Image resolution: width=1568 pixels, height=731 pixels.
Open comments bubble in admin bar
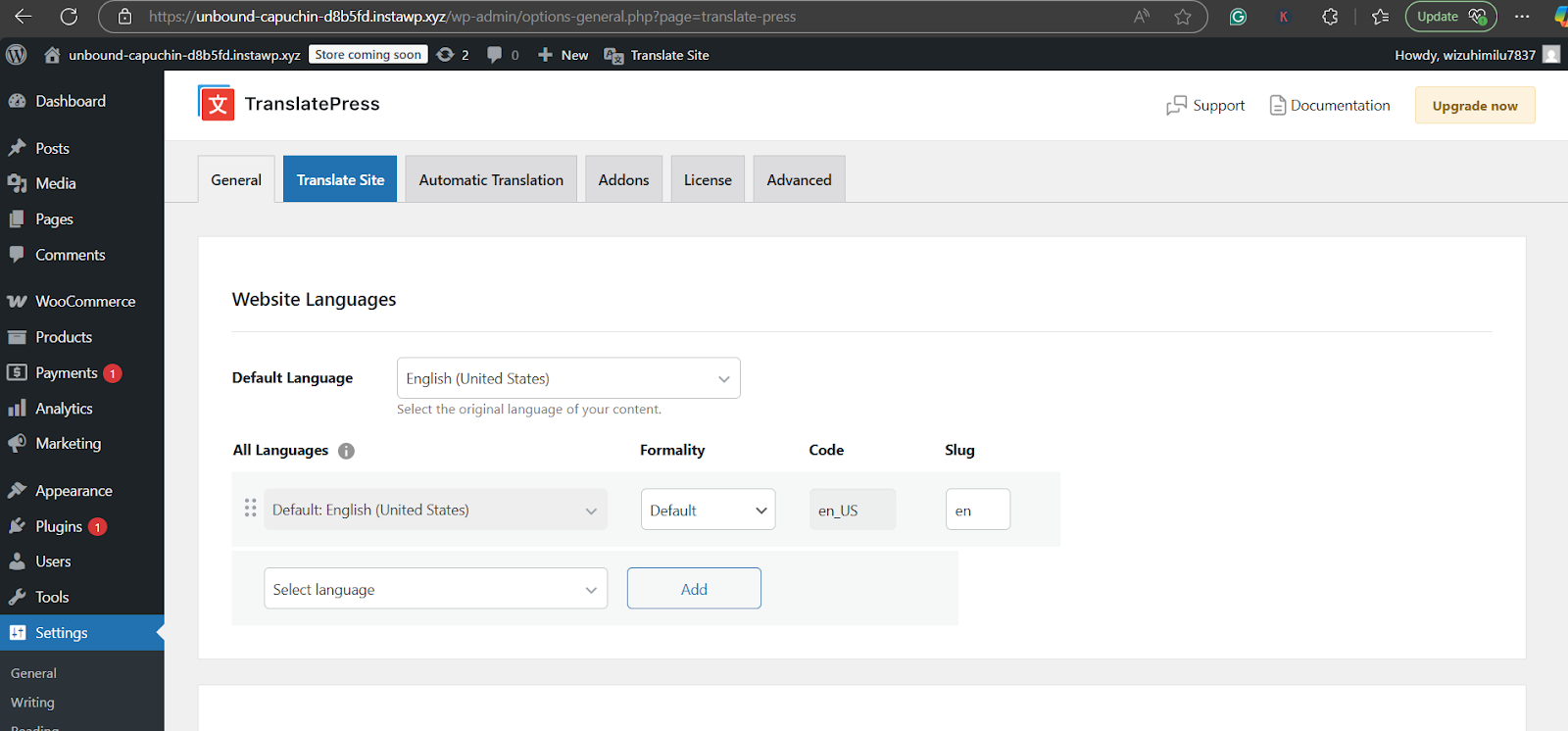click(x=503, y=55)
